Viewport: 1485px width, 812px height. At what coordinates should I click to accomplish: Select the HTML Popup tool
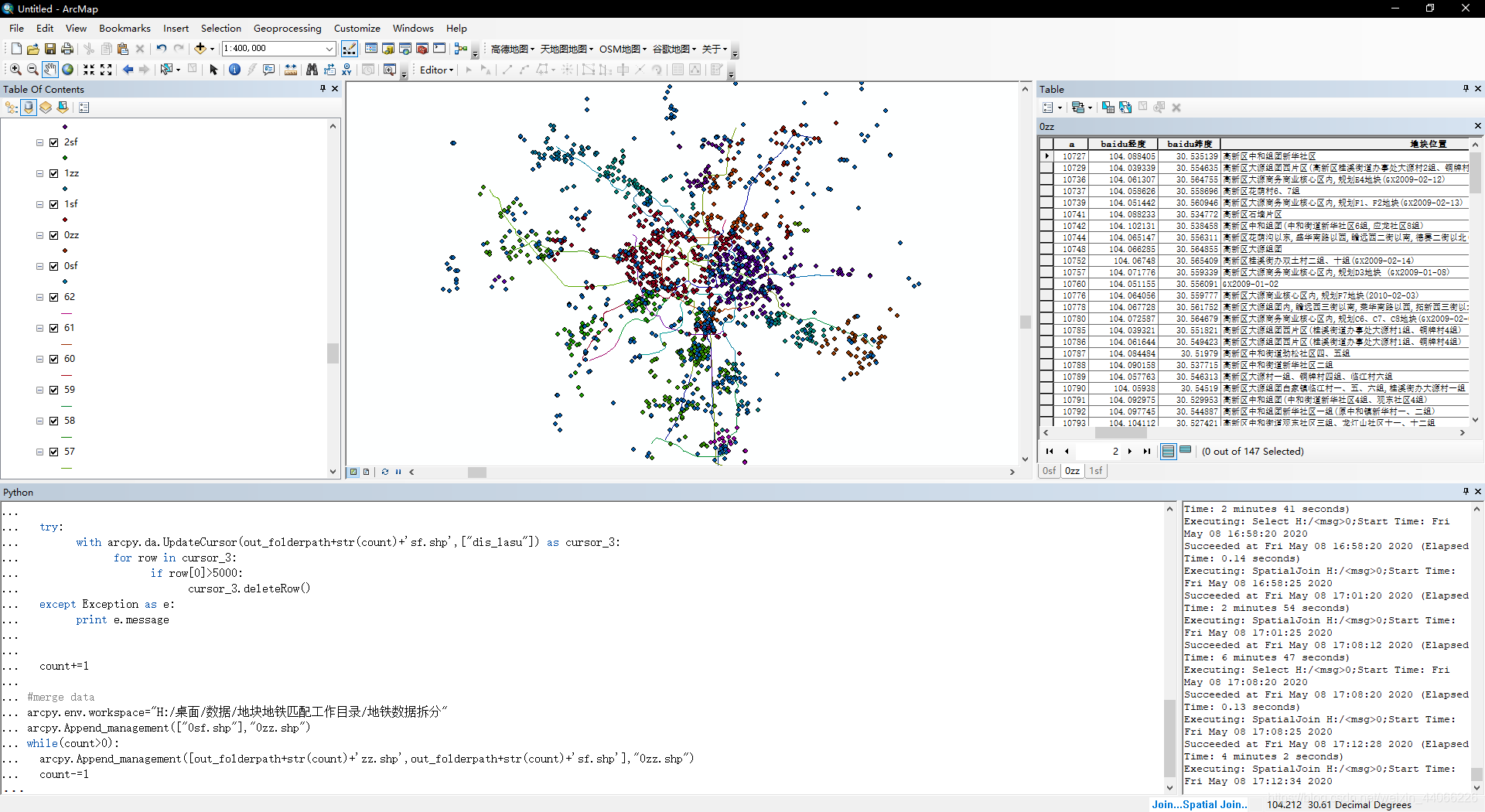(268, 70)
